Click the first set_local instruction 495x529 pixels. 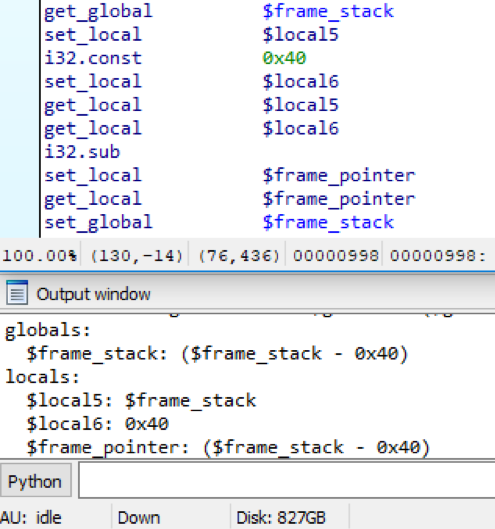(93, 34)
